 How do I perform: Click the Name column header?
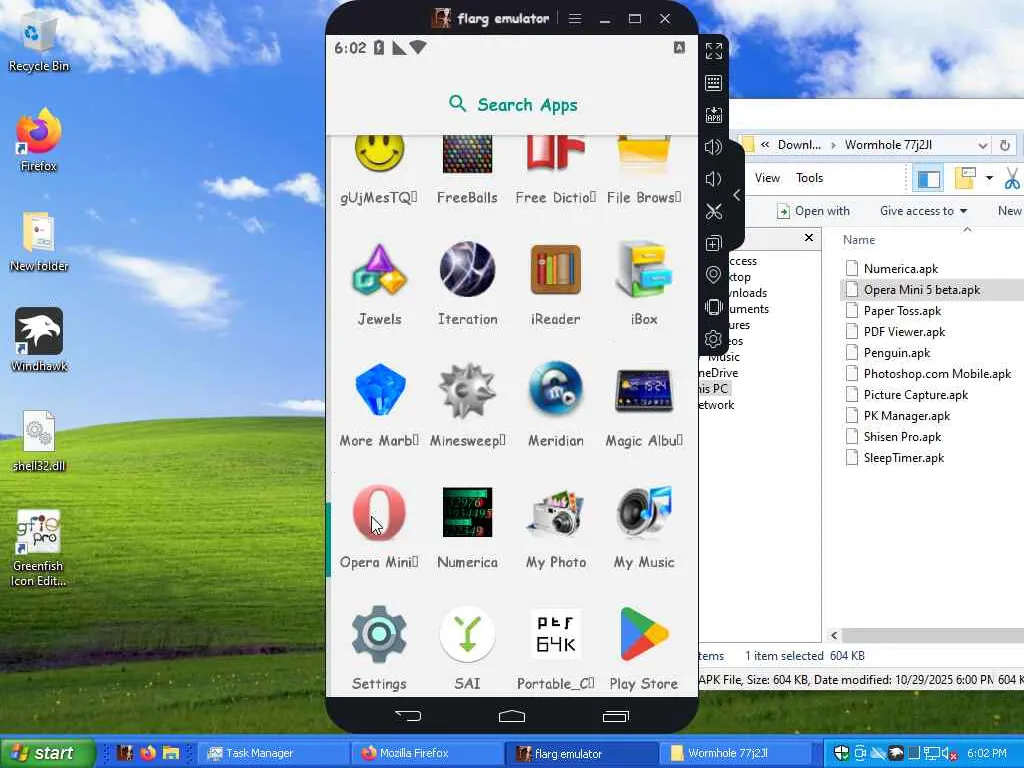[859, 240]
